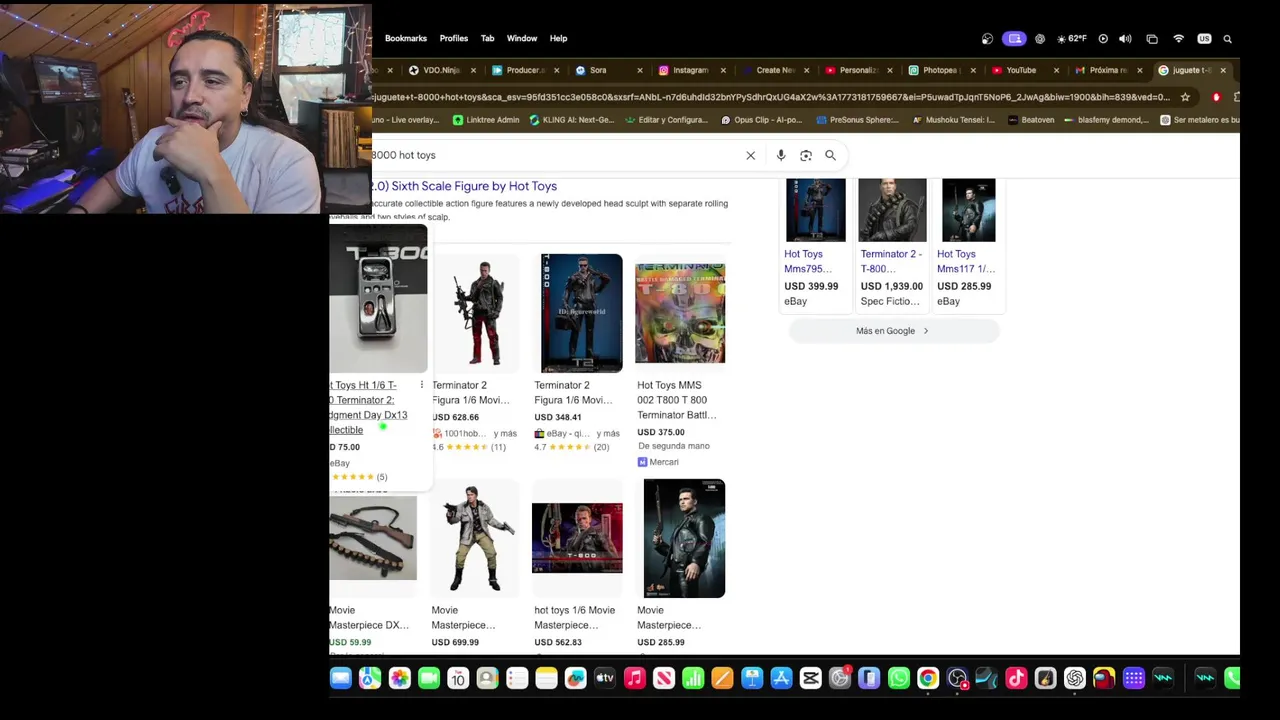Open App Store from the Dock
This screenshot has width=1280, height=720.
point(781,679)
